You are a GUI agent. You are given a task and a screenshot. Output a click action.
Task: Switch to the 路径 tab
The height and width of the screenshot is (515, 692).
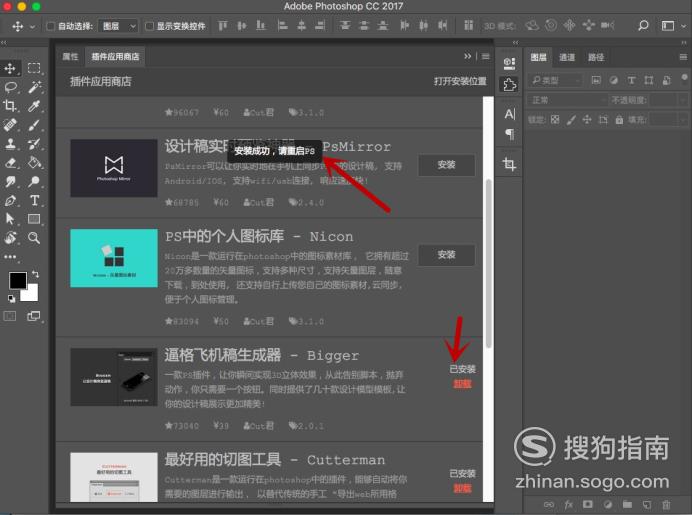pyautogui.click(x=596, y=57)
